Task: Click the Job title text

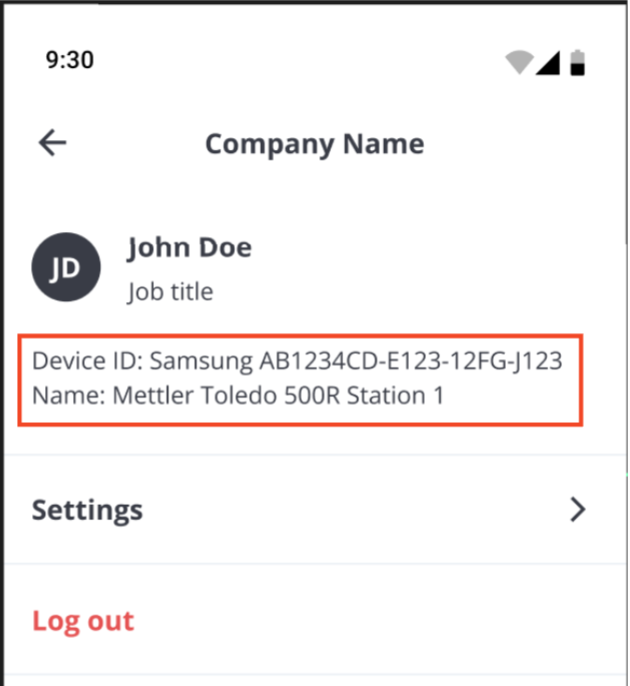Action: 170,292
